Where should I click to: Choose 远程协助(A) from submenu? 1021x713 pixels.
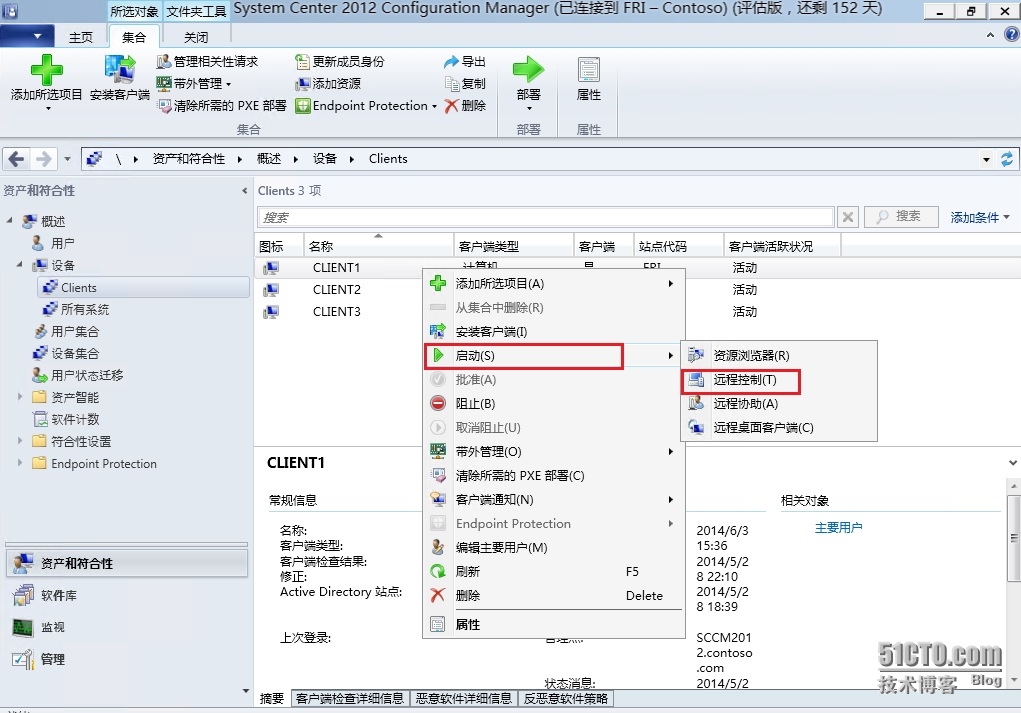(779, 404)
